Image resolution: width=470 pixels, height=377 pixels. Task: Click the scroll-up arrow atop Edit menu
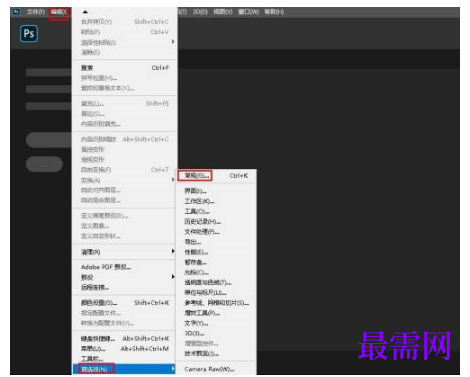click(85, 12)
